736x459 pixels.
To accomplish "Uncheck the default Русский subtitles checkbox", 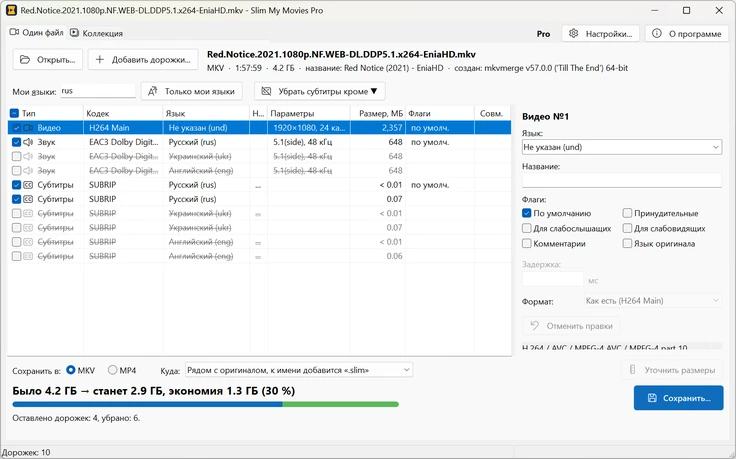I will pos(16,185).
